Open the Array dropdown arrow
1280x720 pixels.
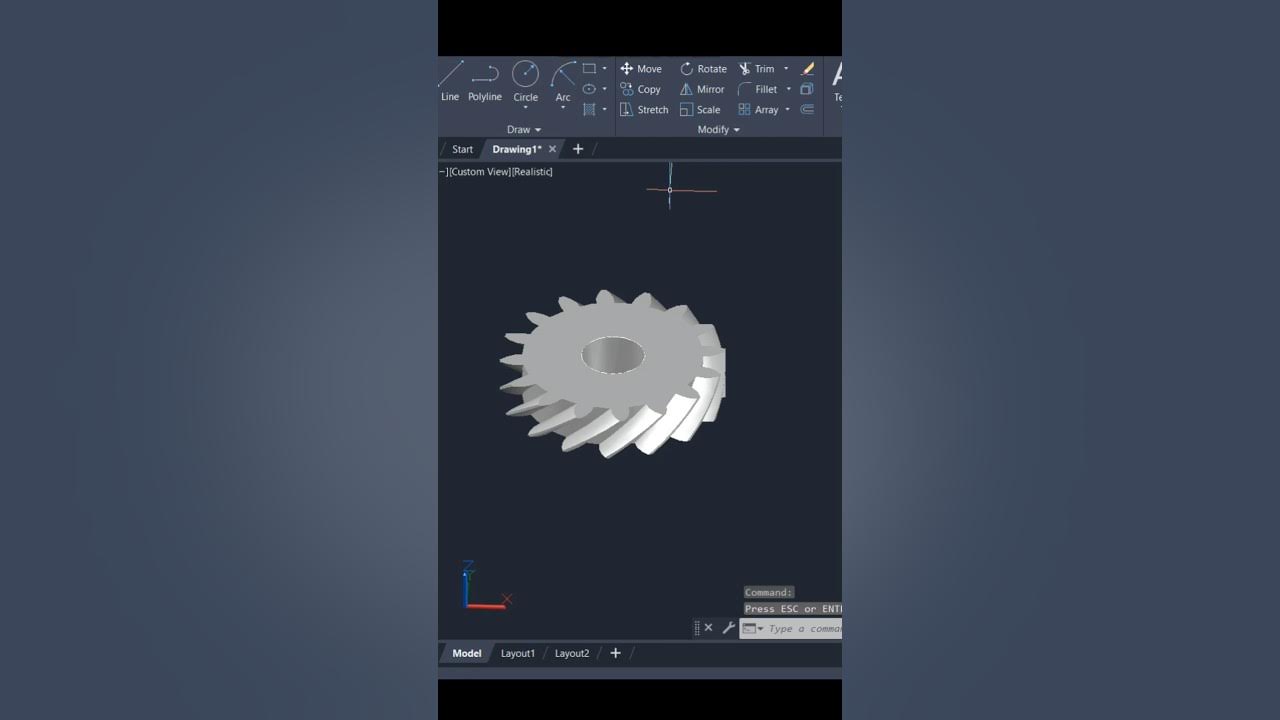pyautogui.click(x=787, y=110)
